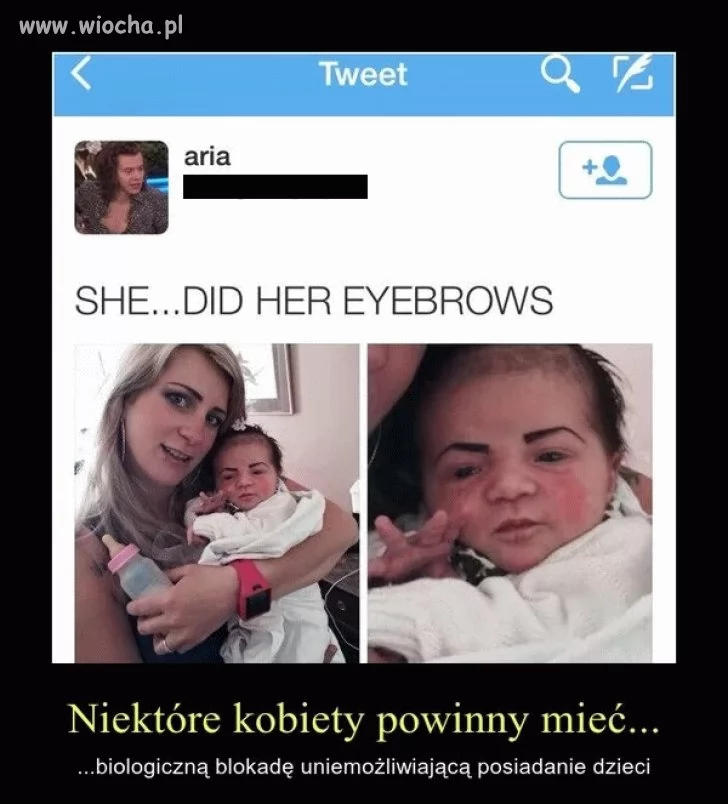Click the Tweet title in the header
Viewport: 728px width, 804px height.
click(x=363, y=74)
